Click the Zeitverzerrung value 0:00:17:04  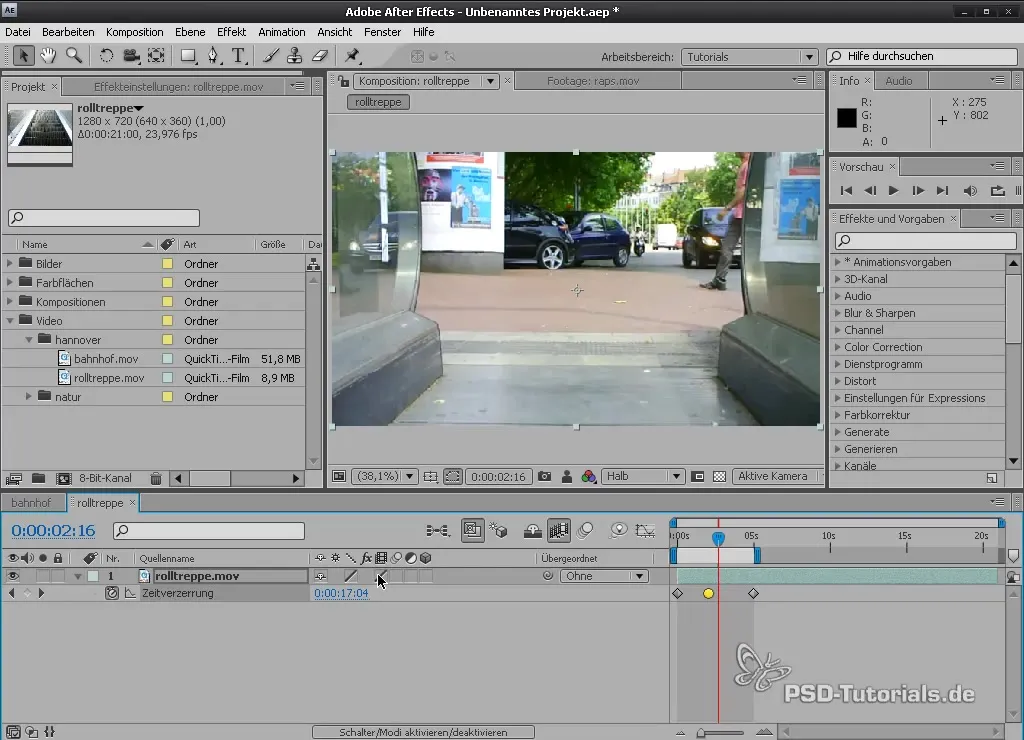(342, 593)
